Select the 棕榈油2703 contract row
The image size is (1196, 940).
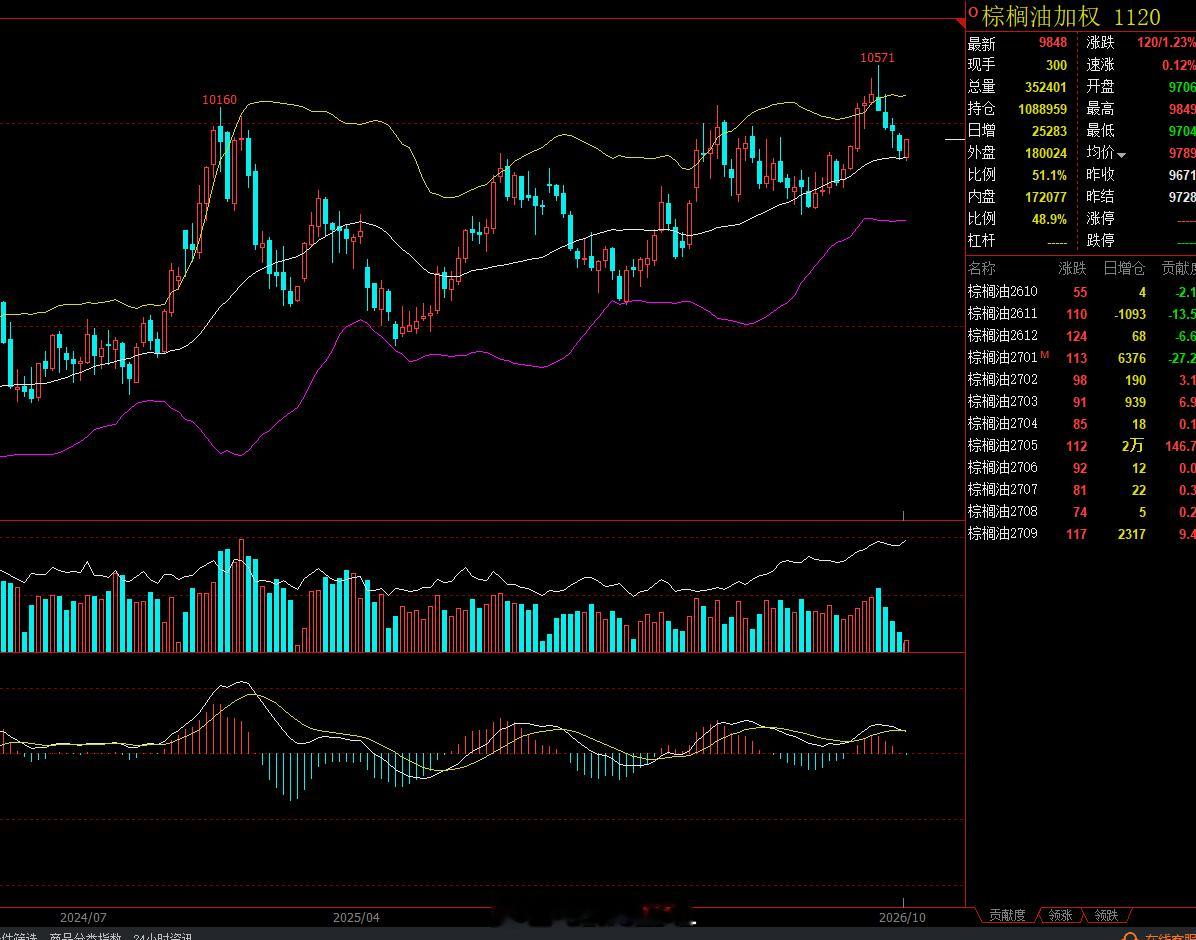pos(1081,402)
